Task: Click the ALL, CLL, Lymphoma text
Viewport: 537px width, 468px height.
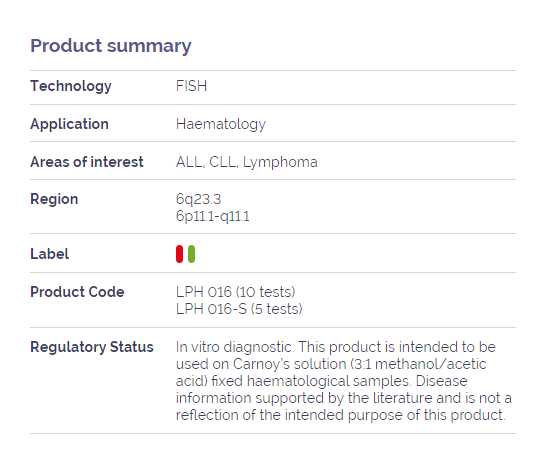Action: click(247, 162)
